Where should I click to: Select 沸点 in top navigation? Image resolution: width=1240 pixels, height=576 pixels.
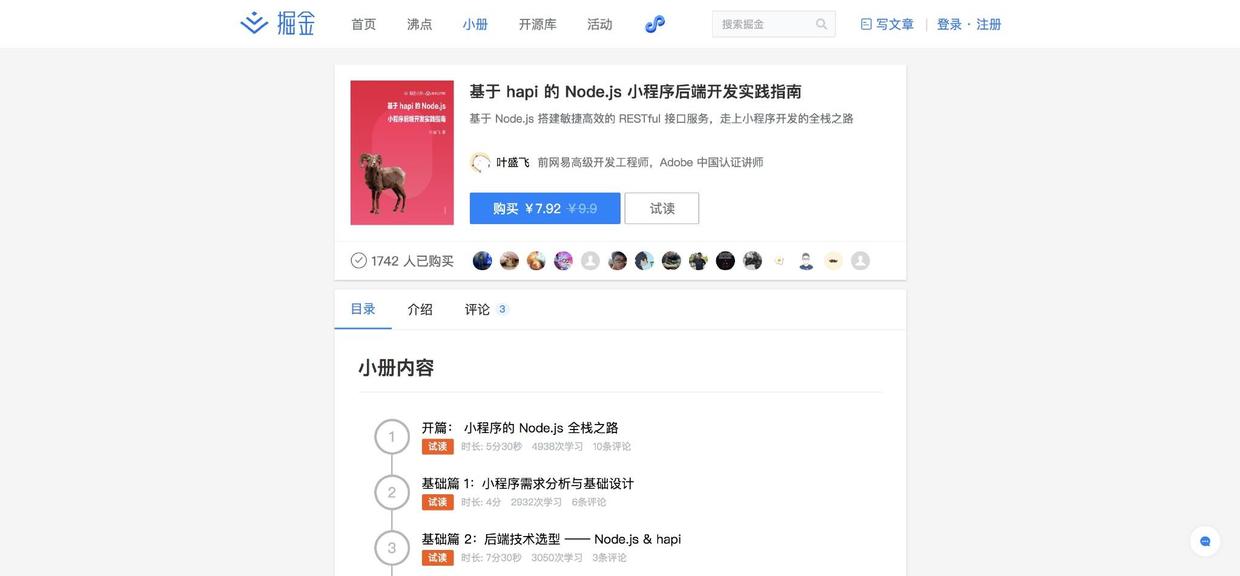point(420,24)
